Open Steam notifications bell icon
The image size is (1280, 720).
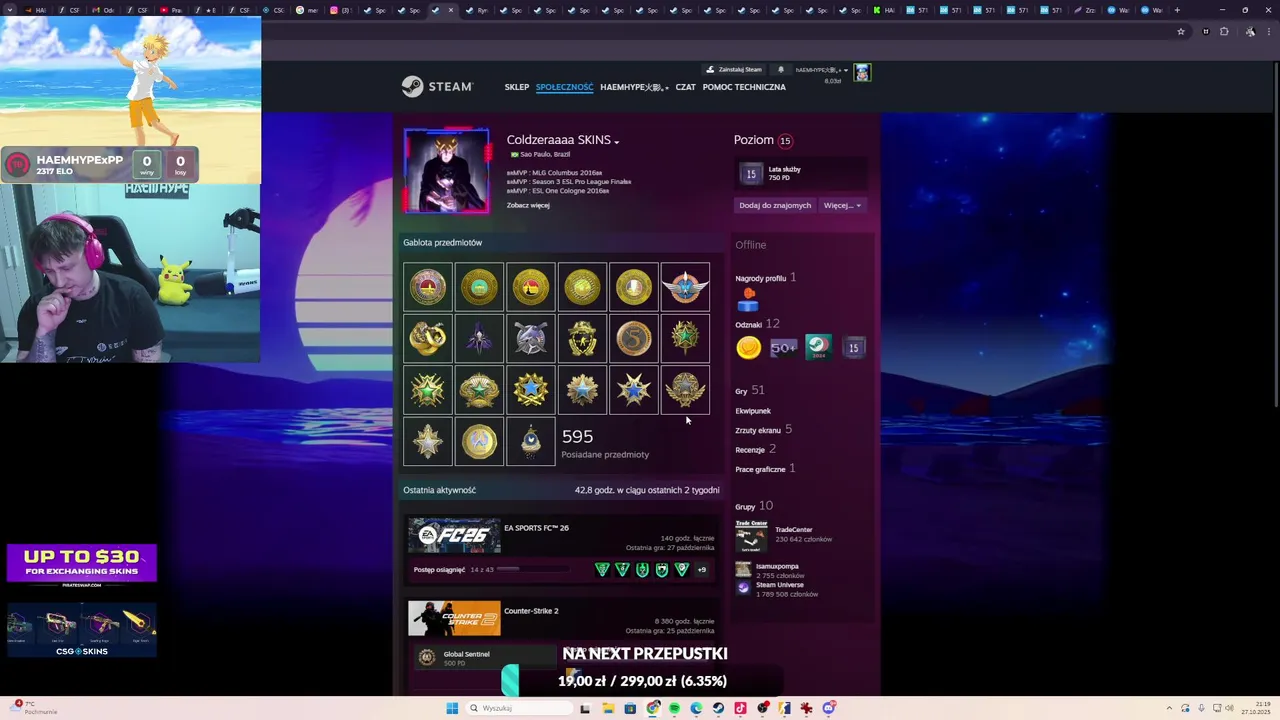[x=781, y=70]
